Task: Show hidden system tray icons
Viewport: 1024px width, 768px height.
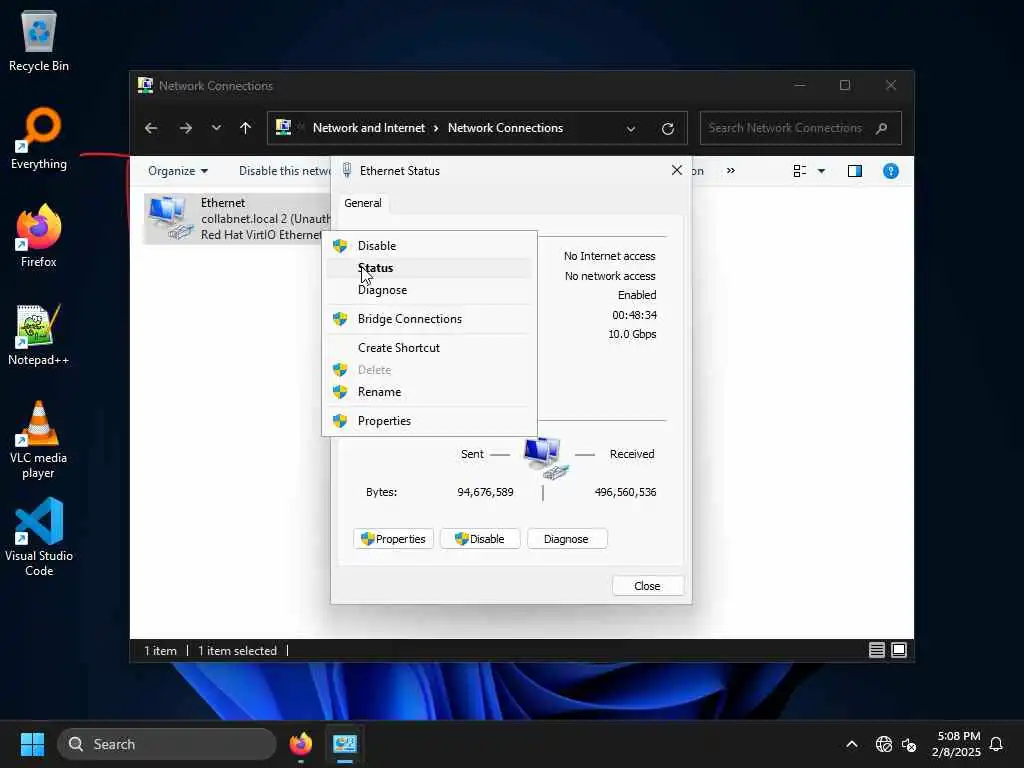Action: click(852, 744)
